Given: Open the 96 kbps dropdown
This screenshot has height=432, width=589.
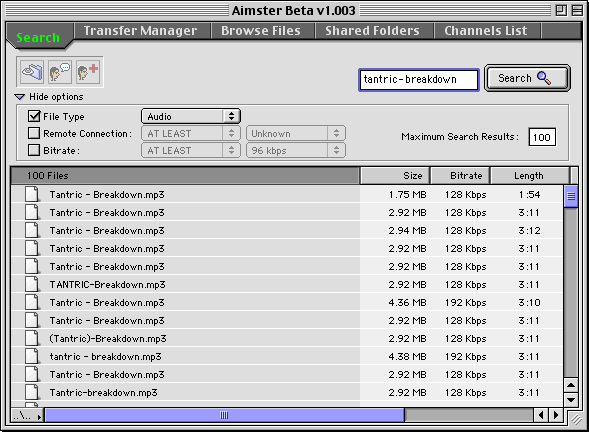Looking at the screenshot, I should (296, 150).
